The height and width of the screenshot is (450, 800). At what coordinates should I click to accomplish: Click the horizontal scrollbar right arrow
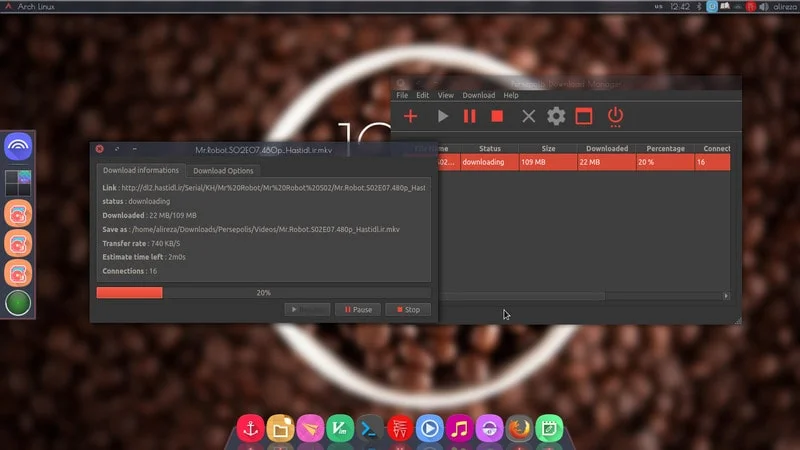pyautogui.click(x=726, y=296)
